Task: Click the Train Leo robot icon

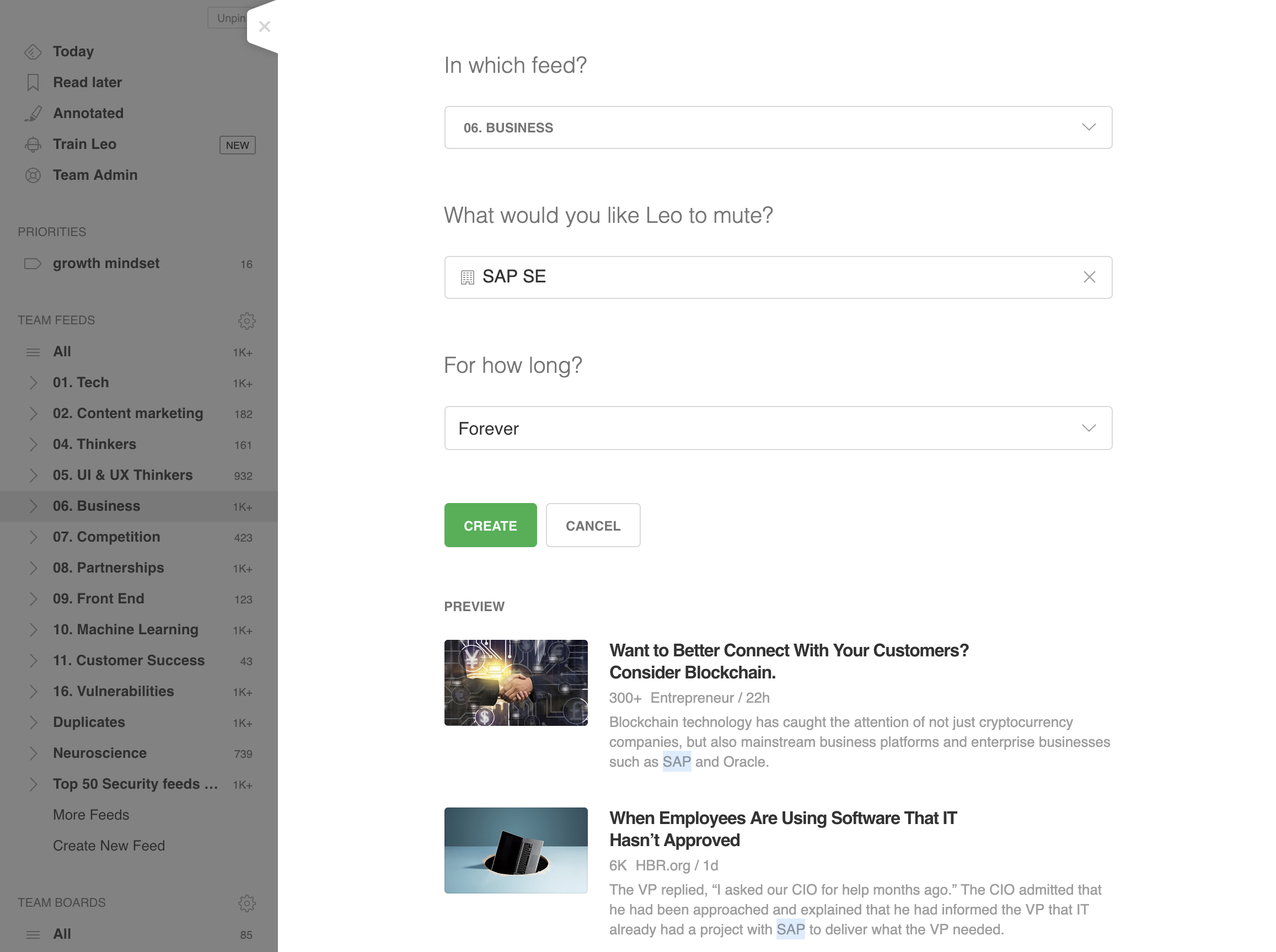Action: (x=33, y=145)
